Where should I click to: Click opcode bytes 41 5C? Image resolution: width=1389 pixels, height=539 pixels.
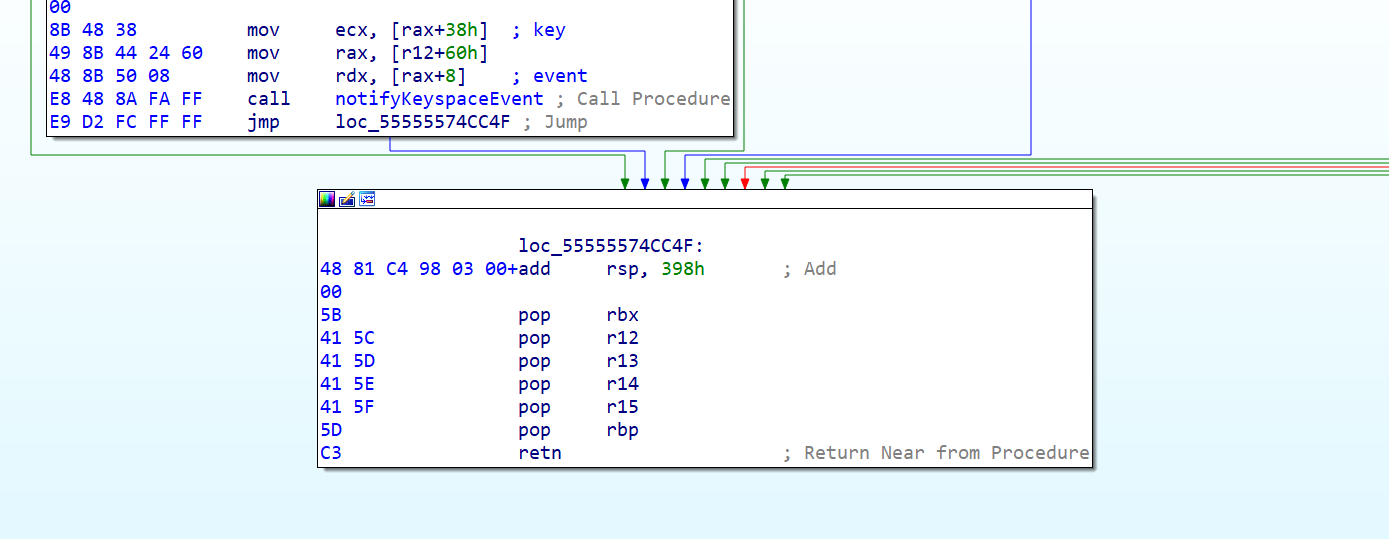[347, 338]
